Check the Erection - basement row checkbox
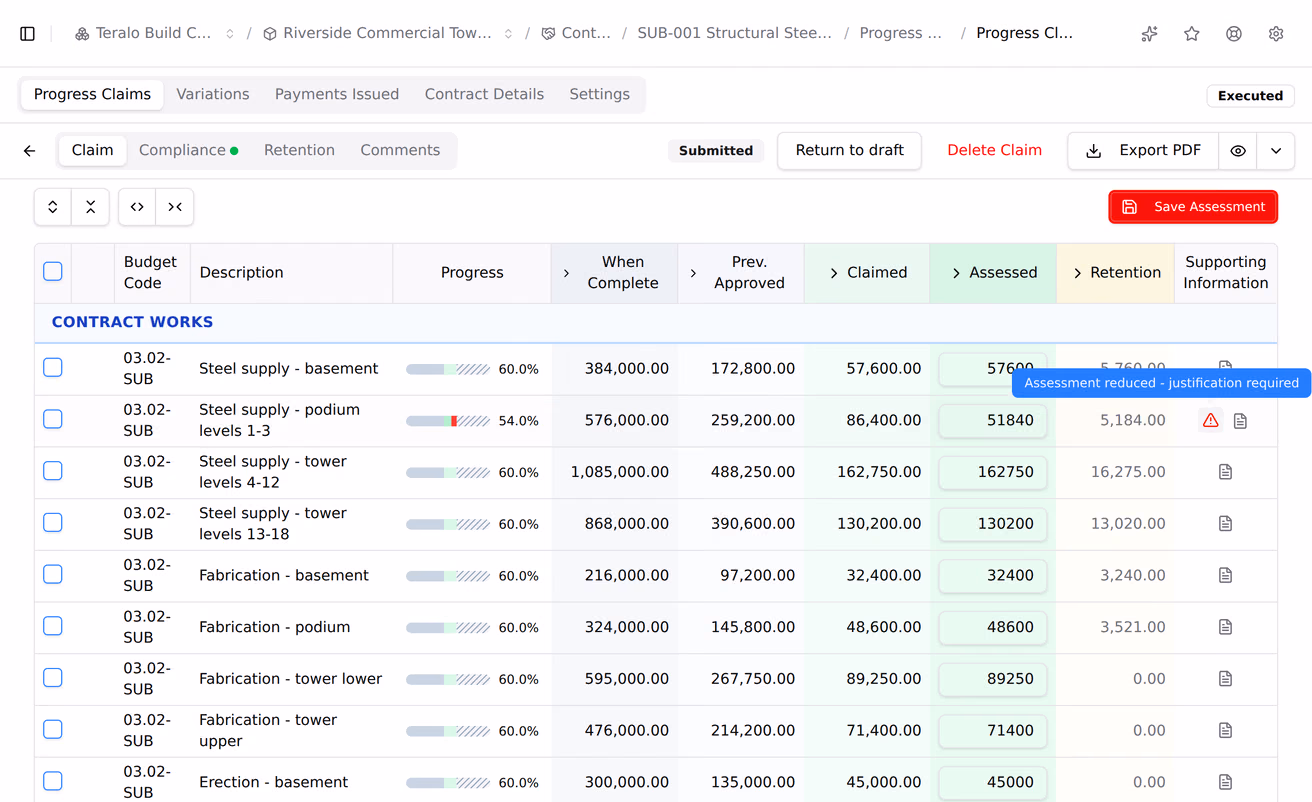The image size is (1312, 802). [x=53, y=781]
